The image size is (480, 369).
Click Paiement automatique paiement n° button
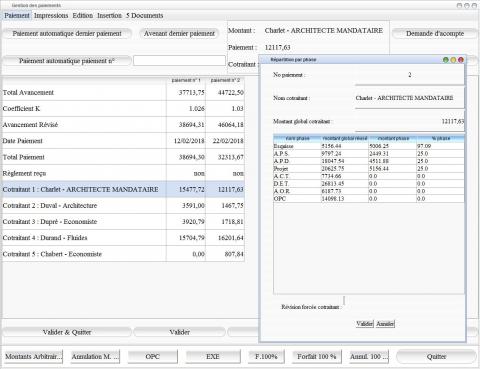point(67,61)
